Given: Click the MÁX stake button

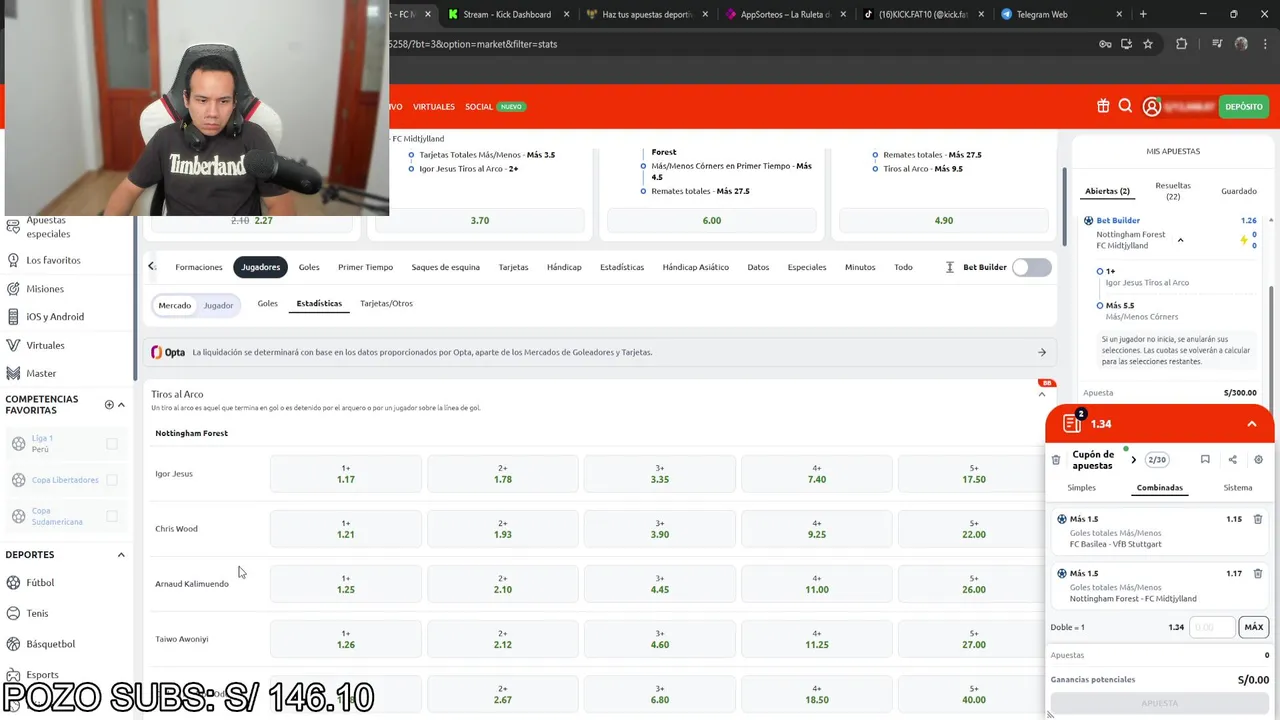Looking at the screenshot, I should point(1254,627).
